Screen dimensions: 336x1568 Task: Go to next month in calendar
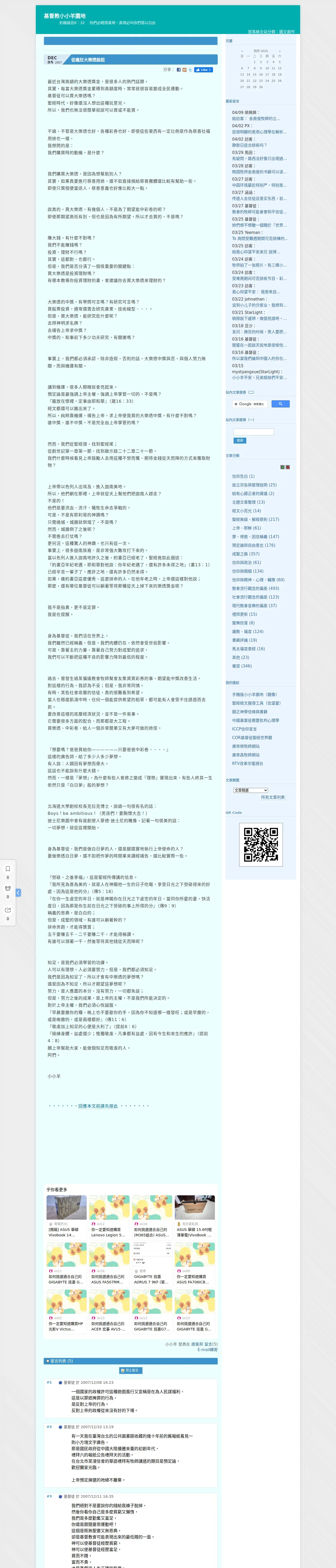click(280, 51)
